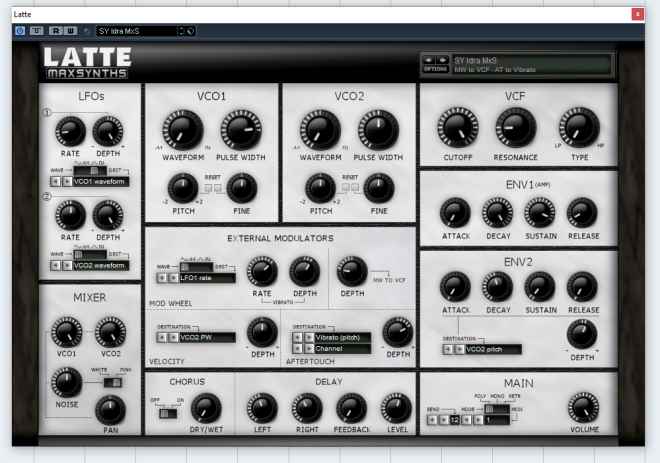Click the ENV2 SUSTAIN knob
This screenshot has width=660, height=463.
click(x=540, y=287)
